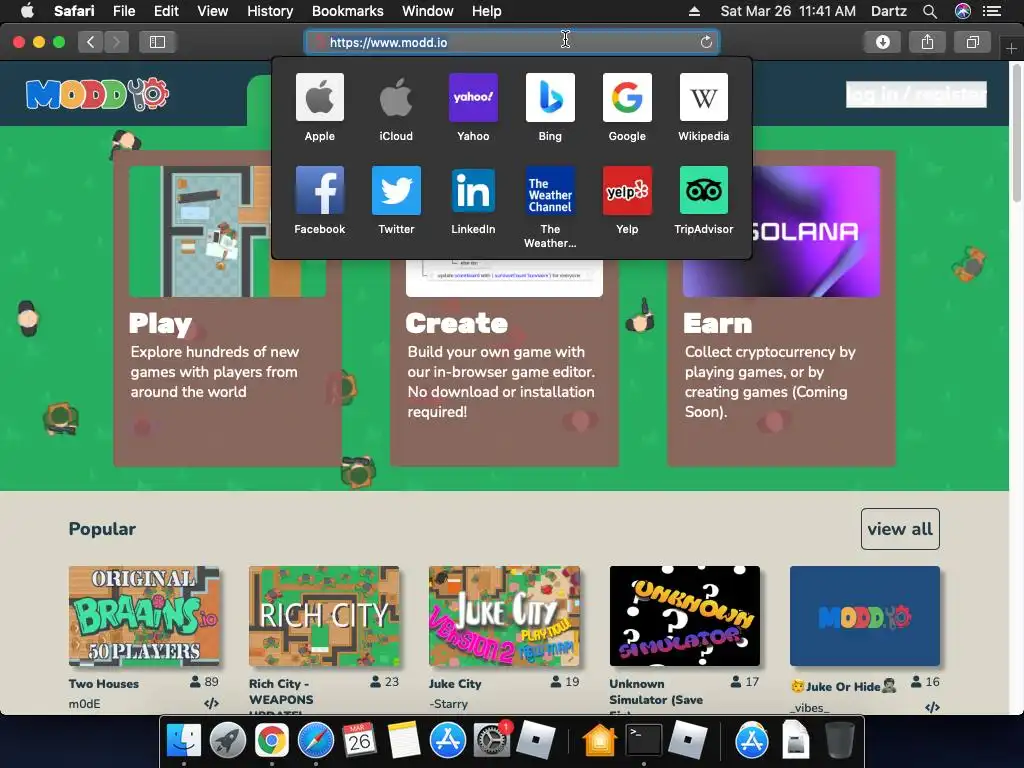
Task: Open the Rich City game thumbnail
Action: (324, 616)
